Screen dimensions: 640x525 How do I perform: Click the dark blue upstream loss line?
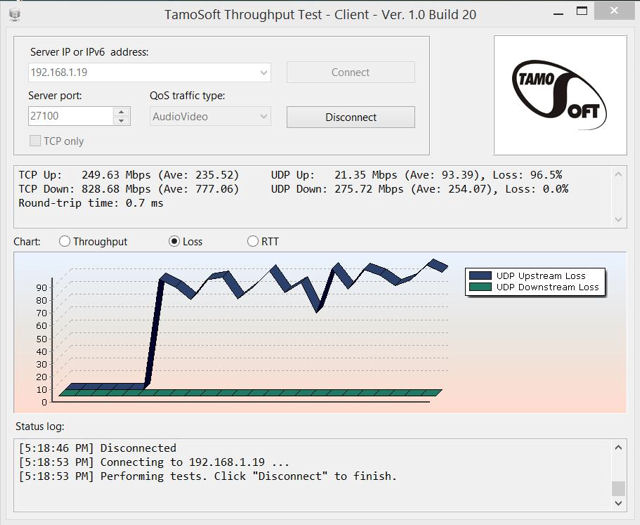pyautogui.click(x=154, y=331)
